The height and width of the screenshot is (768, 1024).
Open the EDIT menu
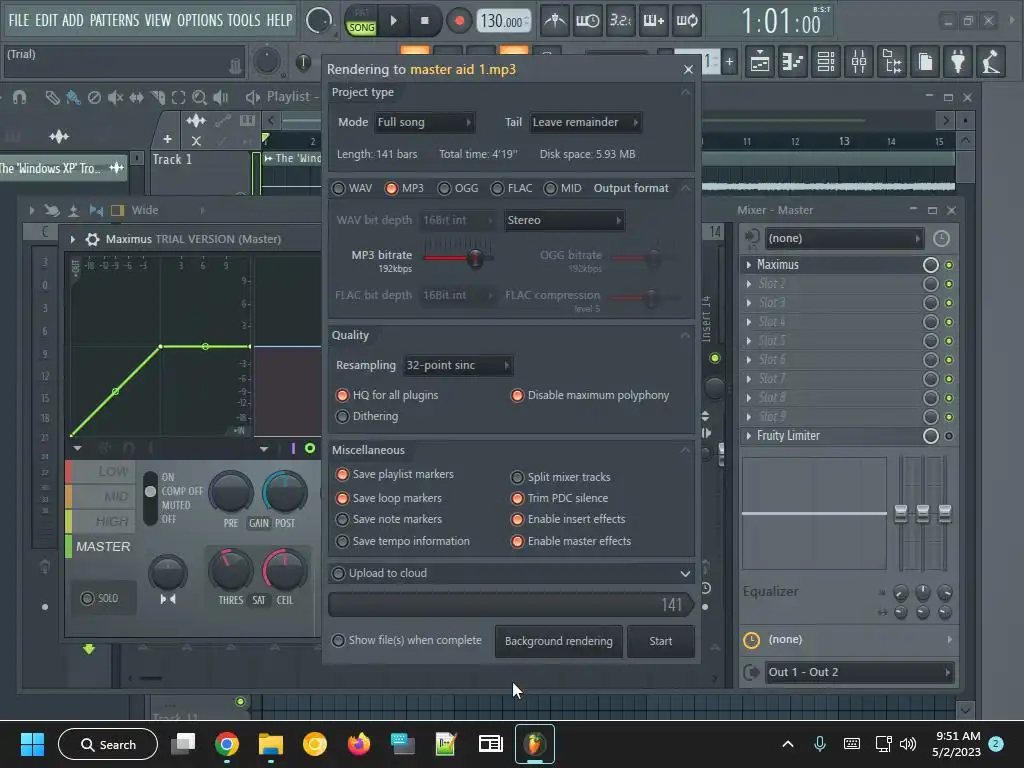[46, 20]
